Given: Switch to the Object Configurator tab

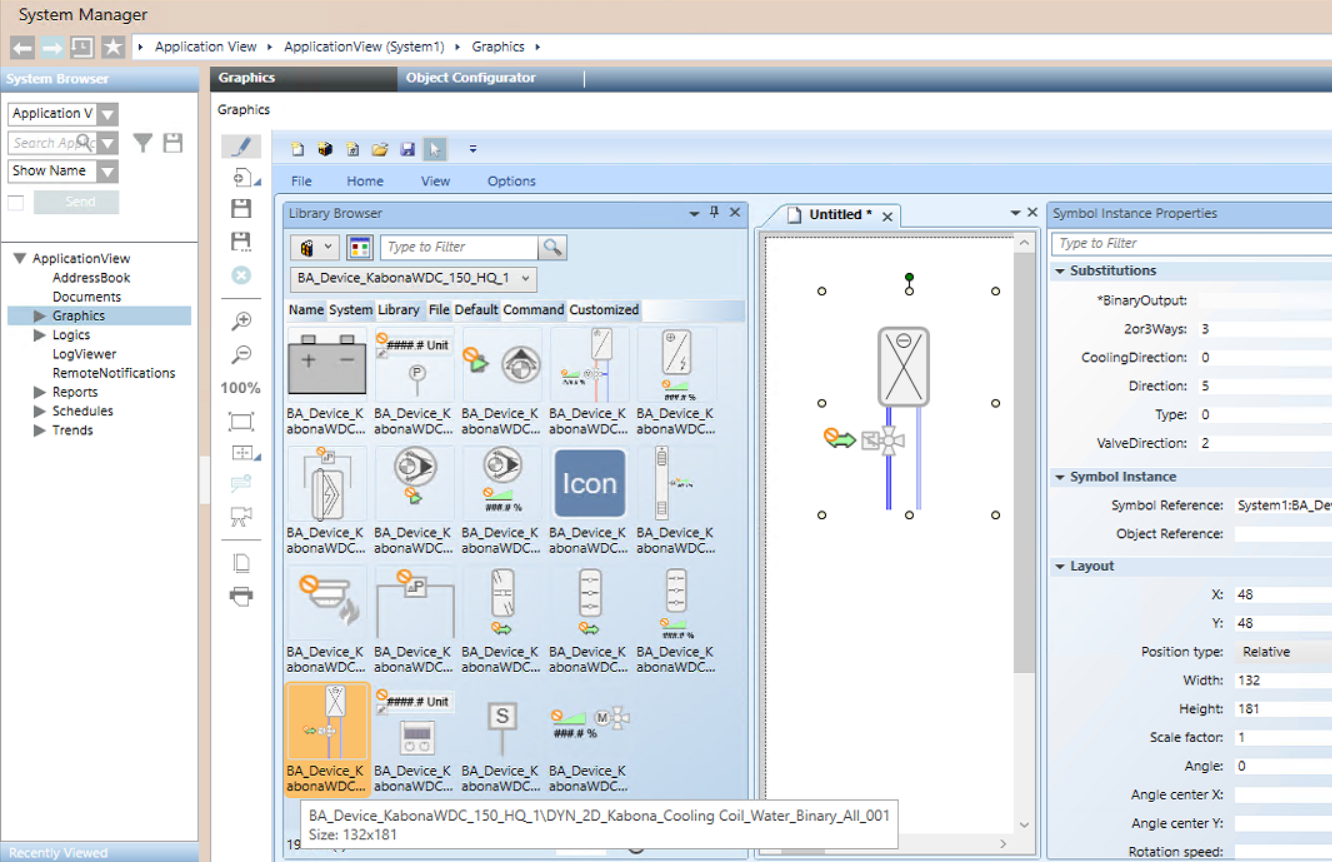Looking at the screenshot, I should tap(470, 78).
